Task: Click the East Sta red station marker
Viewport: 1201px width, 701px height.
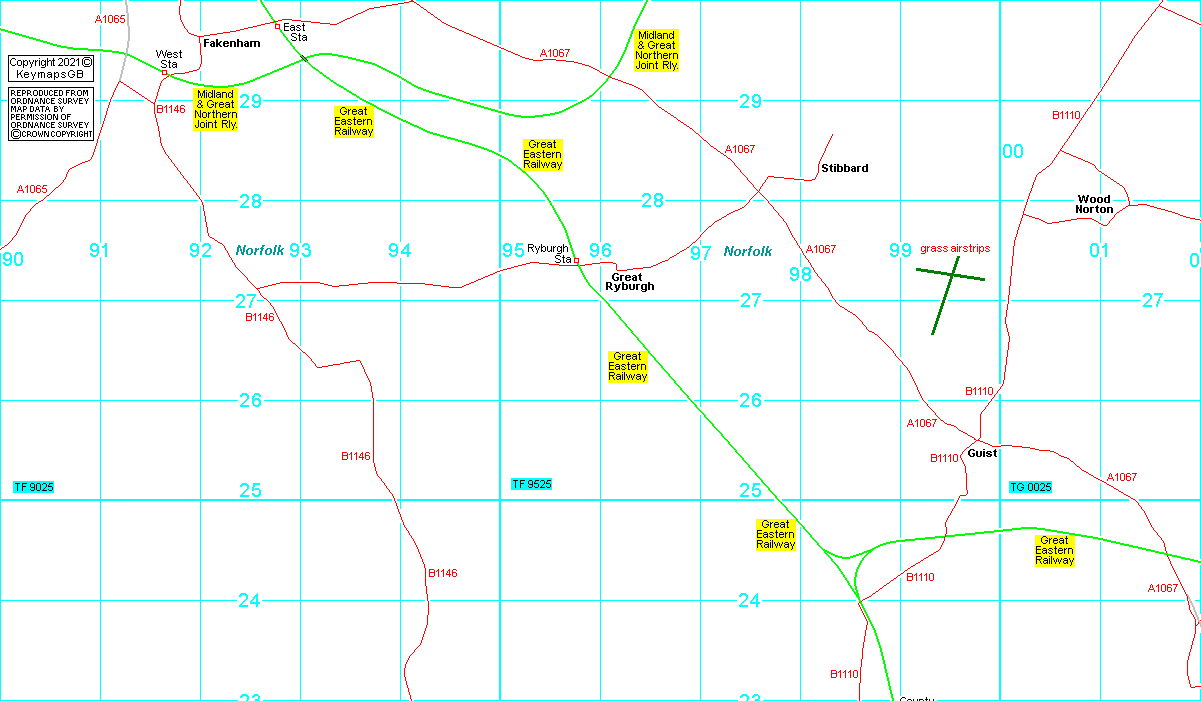Action: pyautogui.click(x=278, y=26)
